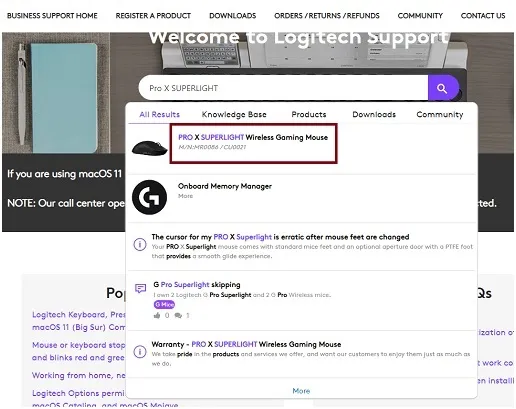516x409 pixels.
Task: Click the comments icon under community post
Action: pyautogui.click(x=178, y=315)
